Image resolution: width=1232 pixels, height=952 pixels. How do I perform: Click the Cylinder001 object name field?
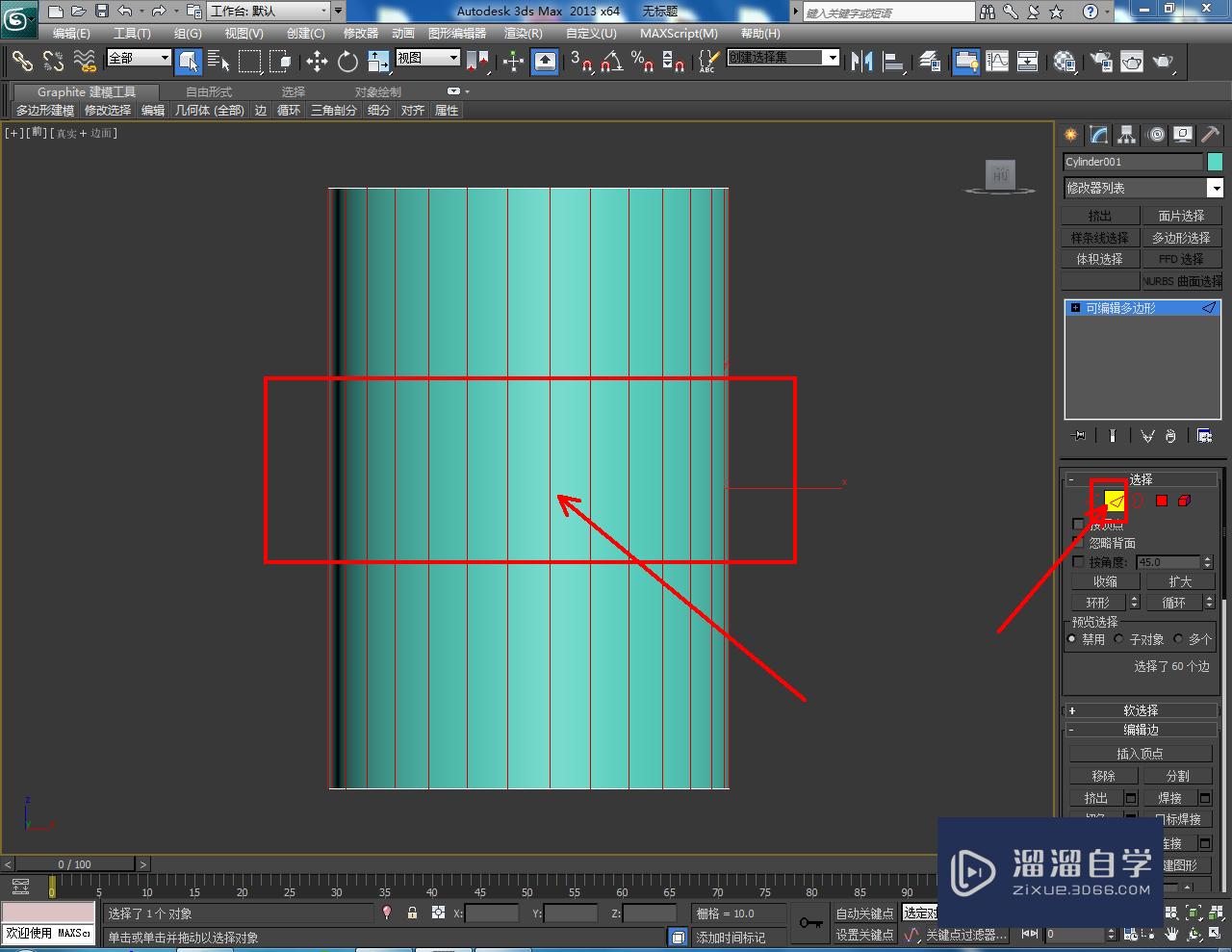point(1133,162)
